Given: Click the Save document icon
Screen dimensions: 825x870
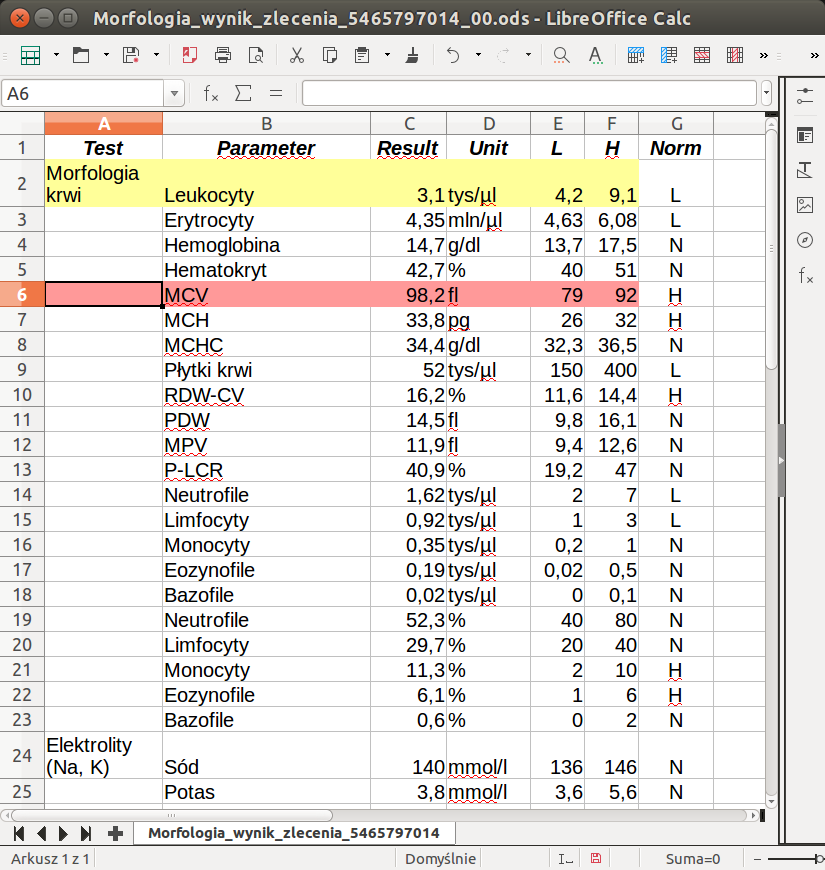Looking at the screenshot, I should point(131,55).
